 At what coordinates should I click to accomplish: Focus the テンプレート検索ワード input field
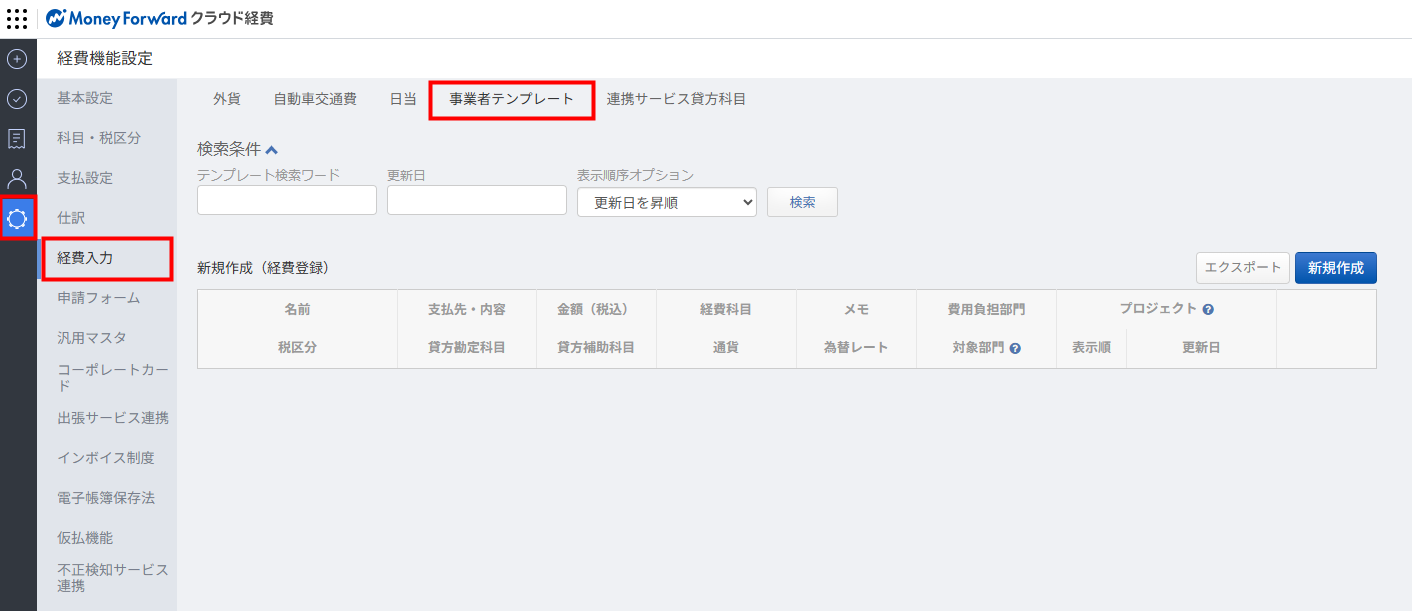coord(287,201)
